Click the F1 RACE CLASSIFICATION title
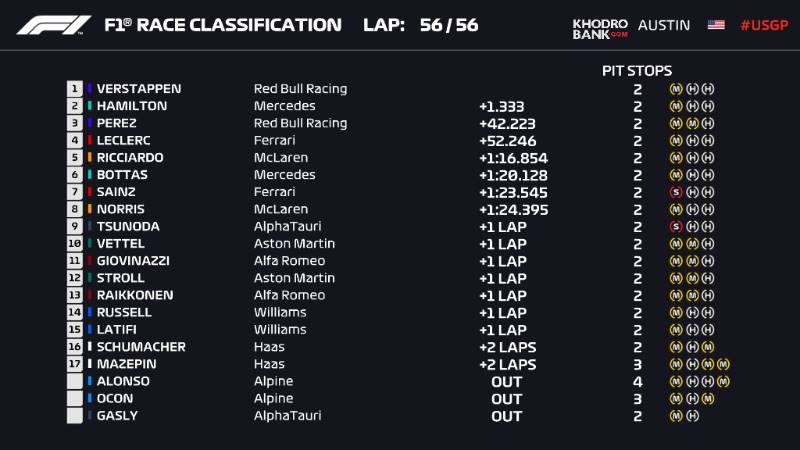The image size is (800, 450). pyautogui.click(x=223, y=25)
